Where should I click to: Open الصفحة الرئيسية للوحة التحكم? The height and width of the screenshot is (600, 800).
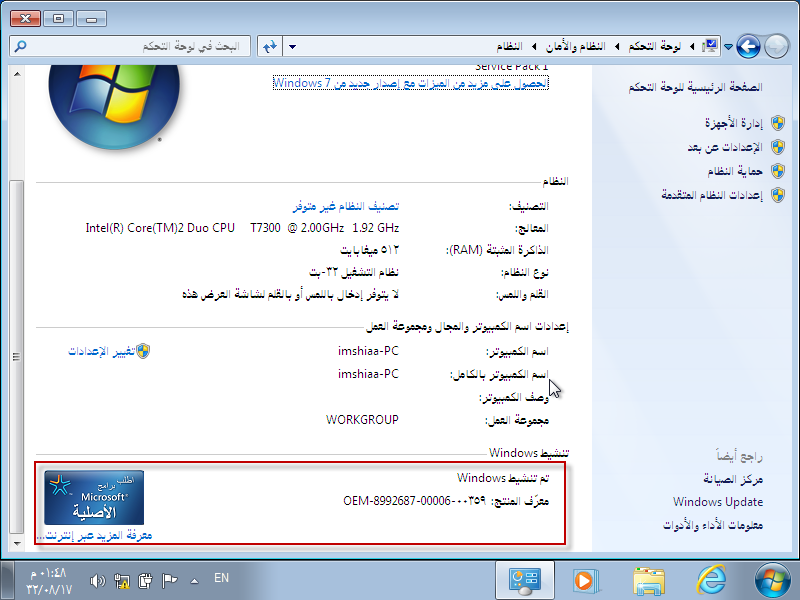[695, 87]
